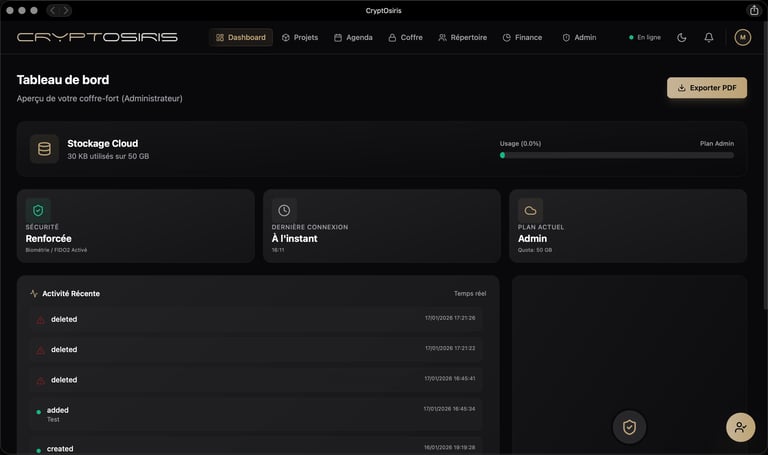
Task: Click the timestamp 17/01/2026 17:21:26
Action: [x=450, y=318]
